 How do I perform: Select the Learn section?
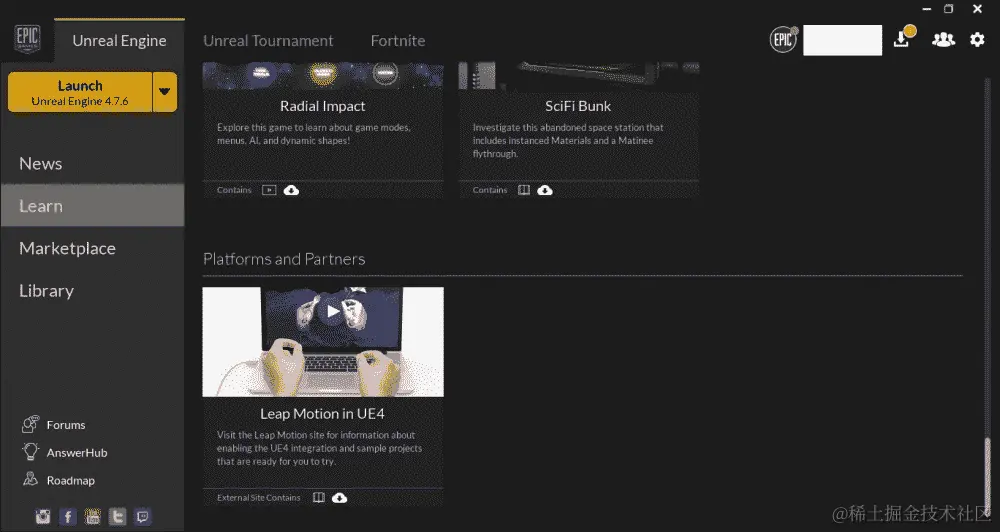tap(92, 205)
